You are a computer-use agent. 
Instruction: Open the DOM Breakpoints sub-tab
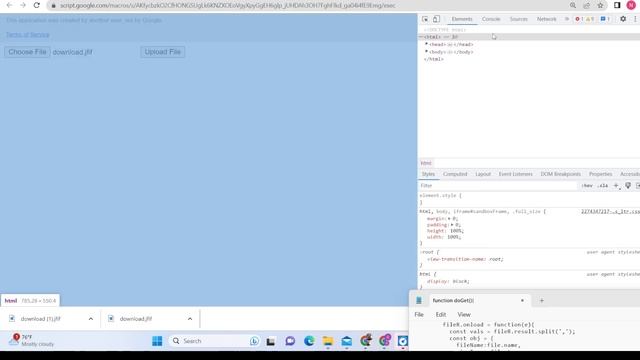click(560, 174)
